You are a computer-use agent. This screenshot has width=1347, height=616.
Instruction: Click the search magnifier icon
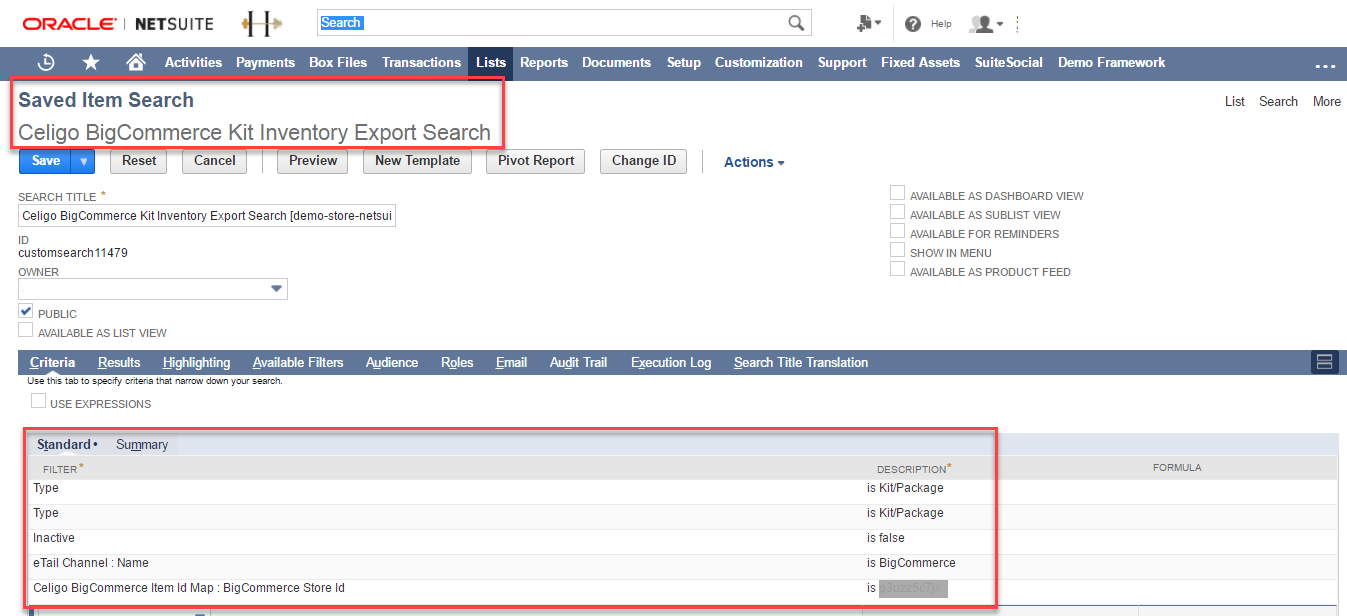(x=796, y=23)
